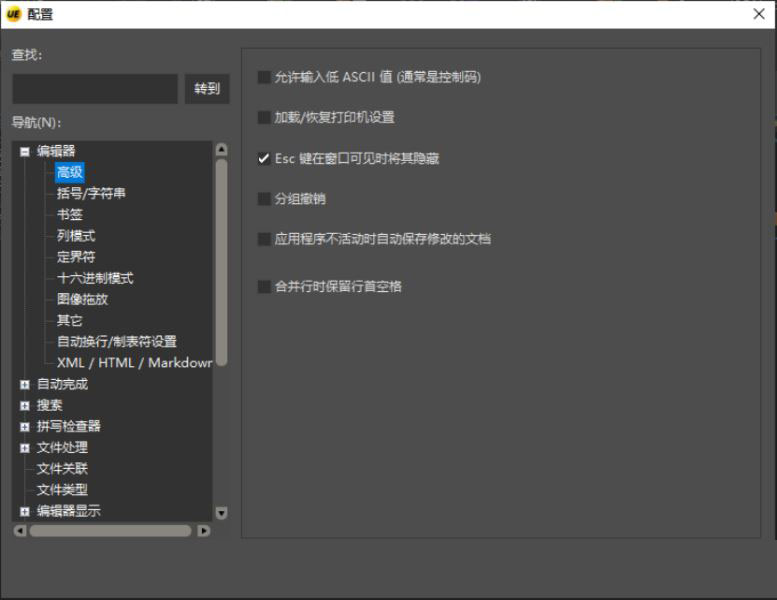Click the tree scroll up arrow
This screenshot has width=777, height=600.
pos(222,150)
